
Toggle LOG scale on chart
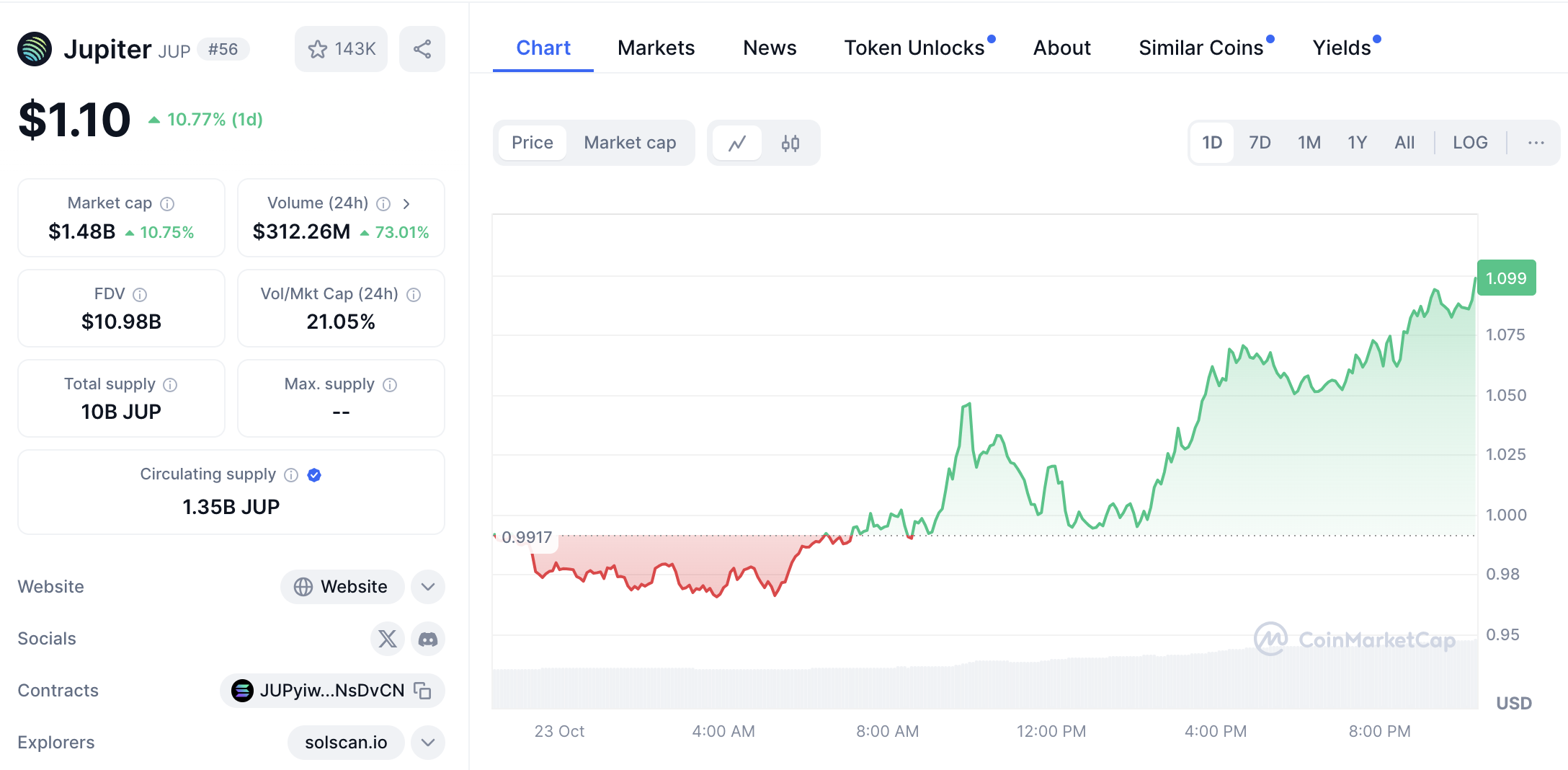(1470, 143)
